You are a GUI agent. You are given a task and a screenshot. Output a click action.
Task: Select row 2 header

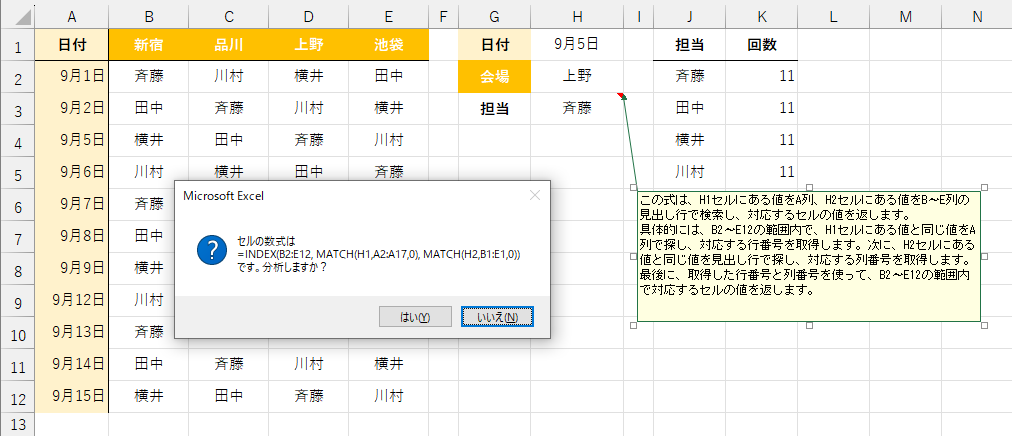click(17, 78)
